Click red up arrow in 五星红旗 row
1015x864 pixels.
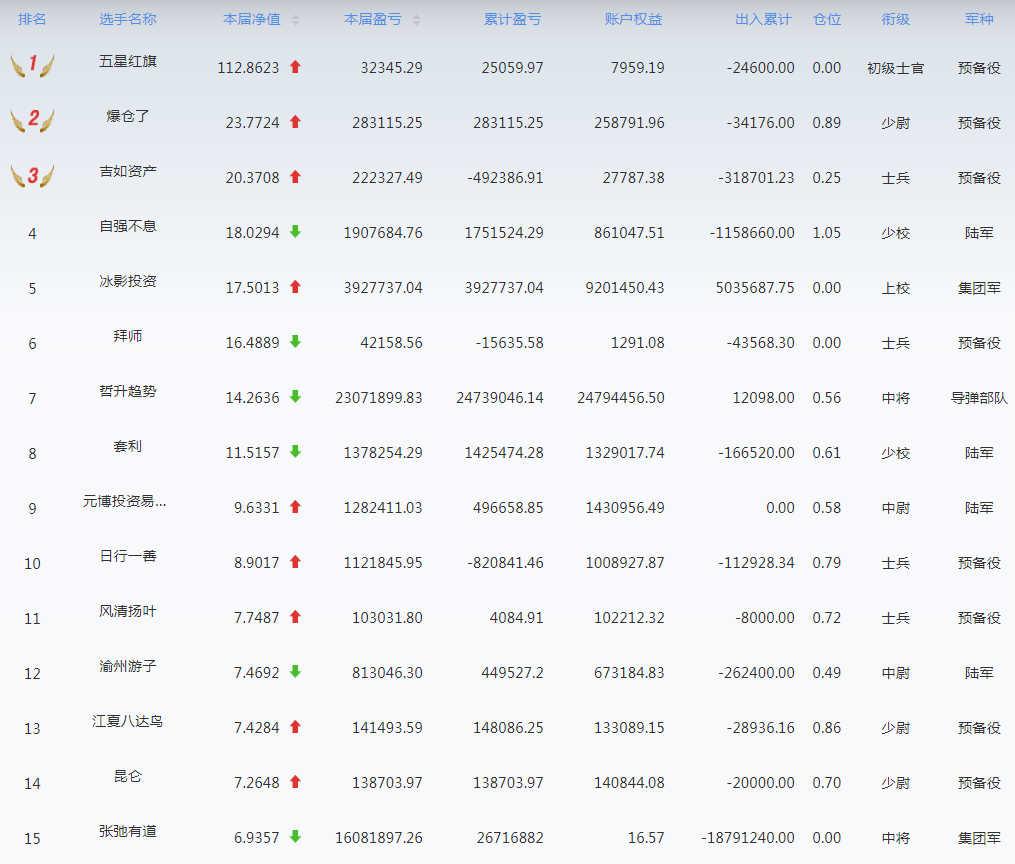[295, 67]
